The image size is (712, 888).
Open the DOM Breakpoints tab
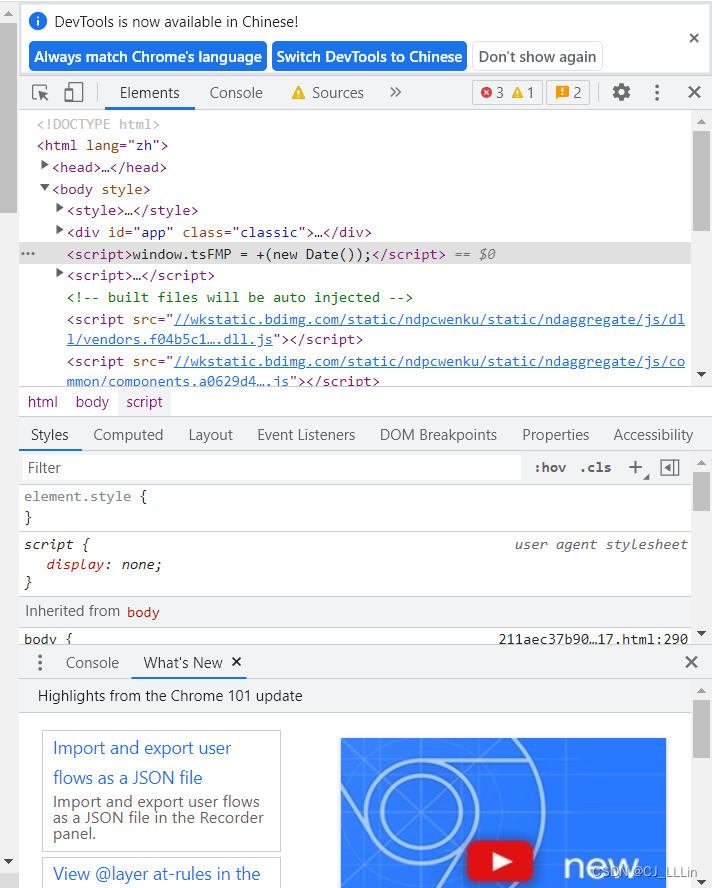tap(438, 435)
